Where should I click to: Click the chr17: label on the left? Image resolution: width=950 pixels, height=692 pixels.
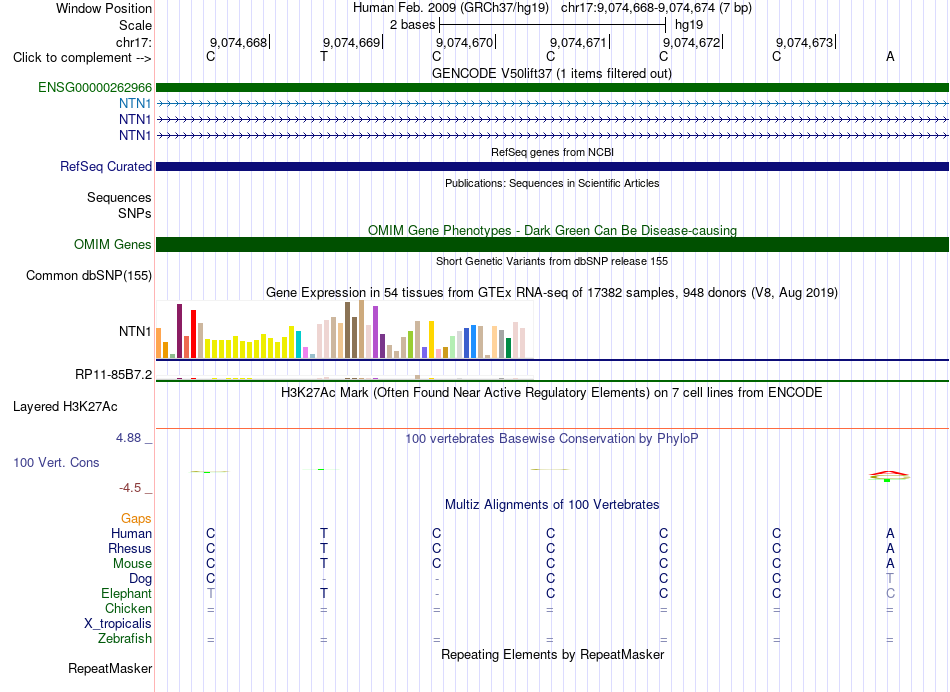[x=133, y=42]
